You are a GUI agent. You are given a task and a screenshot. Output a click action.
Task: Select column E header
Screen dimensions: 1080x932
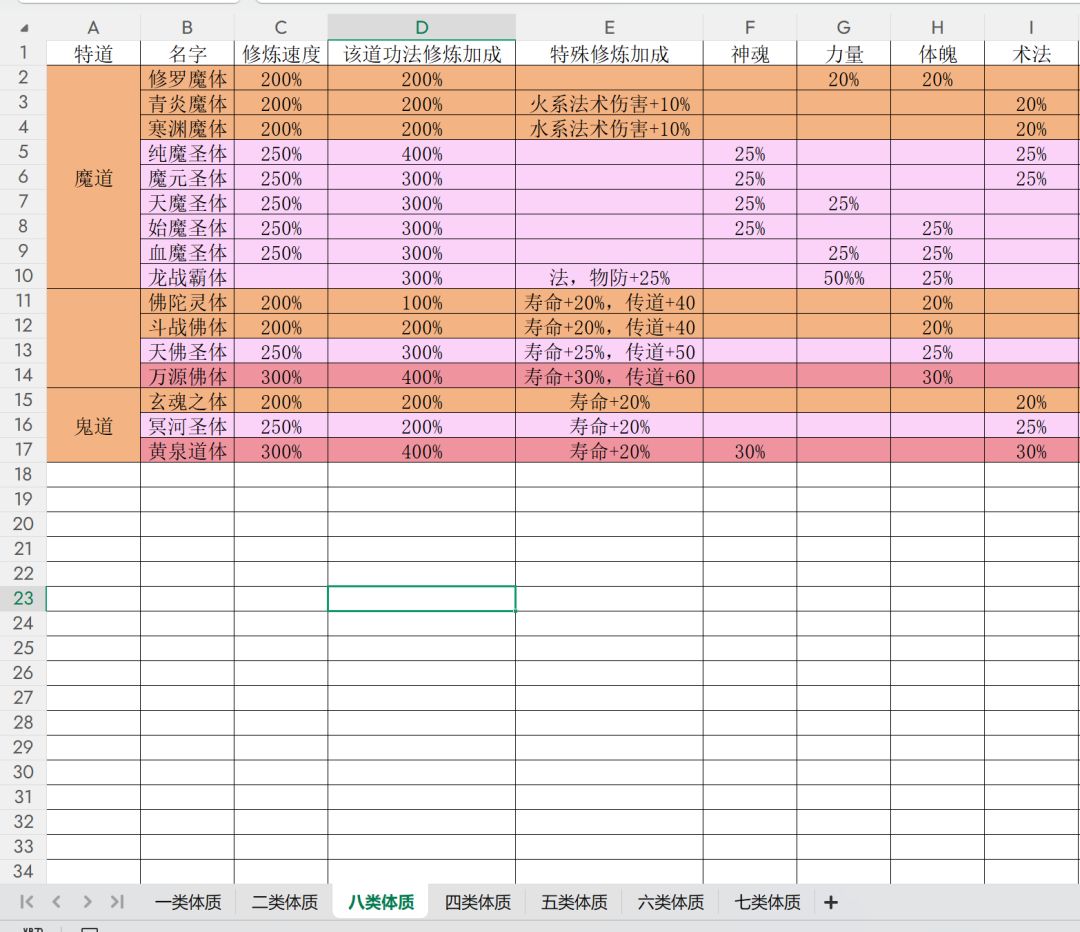point(609,28)
